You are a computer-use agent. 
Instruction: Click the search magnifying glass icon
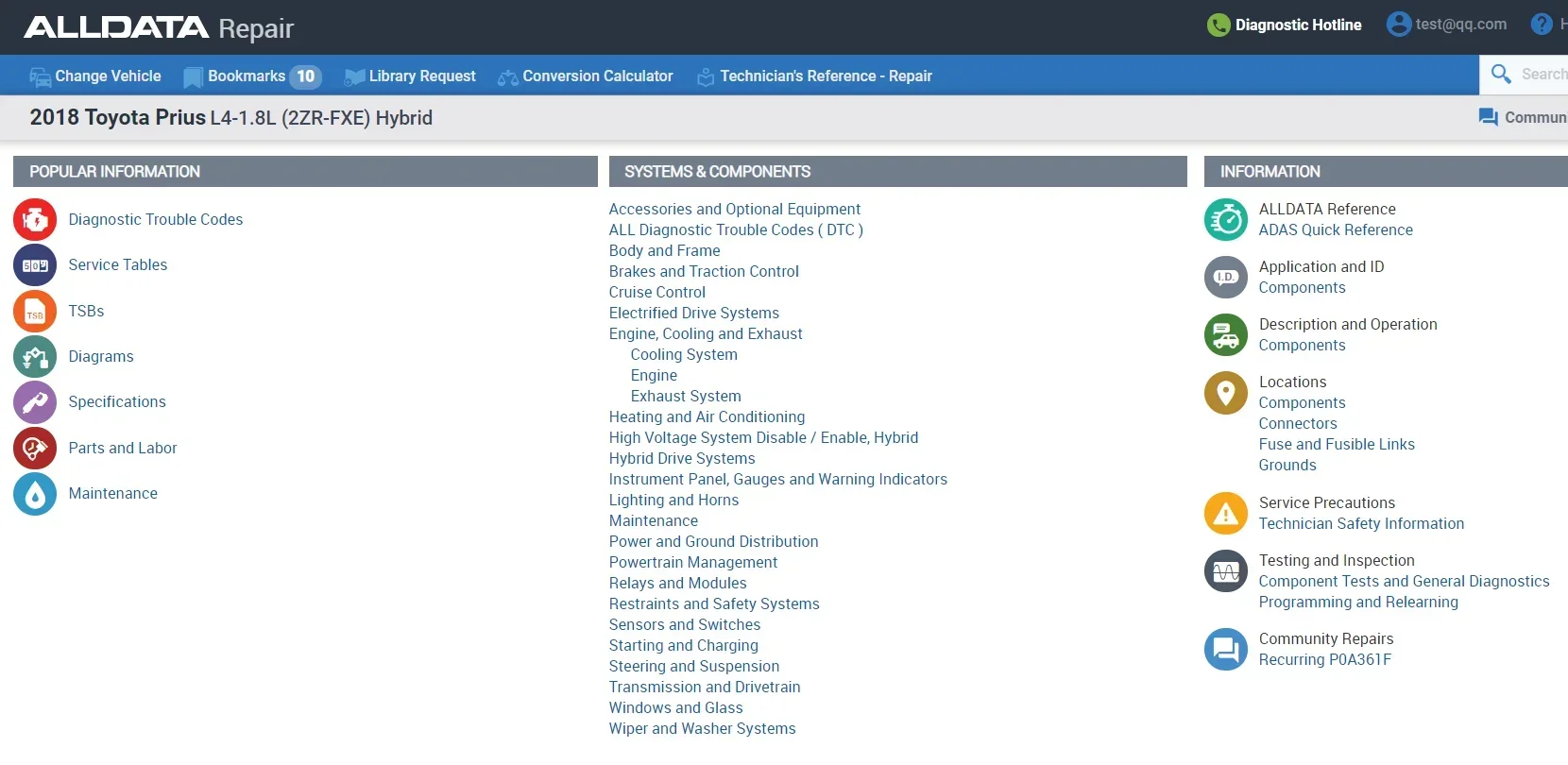1501,74
